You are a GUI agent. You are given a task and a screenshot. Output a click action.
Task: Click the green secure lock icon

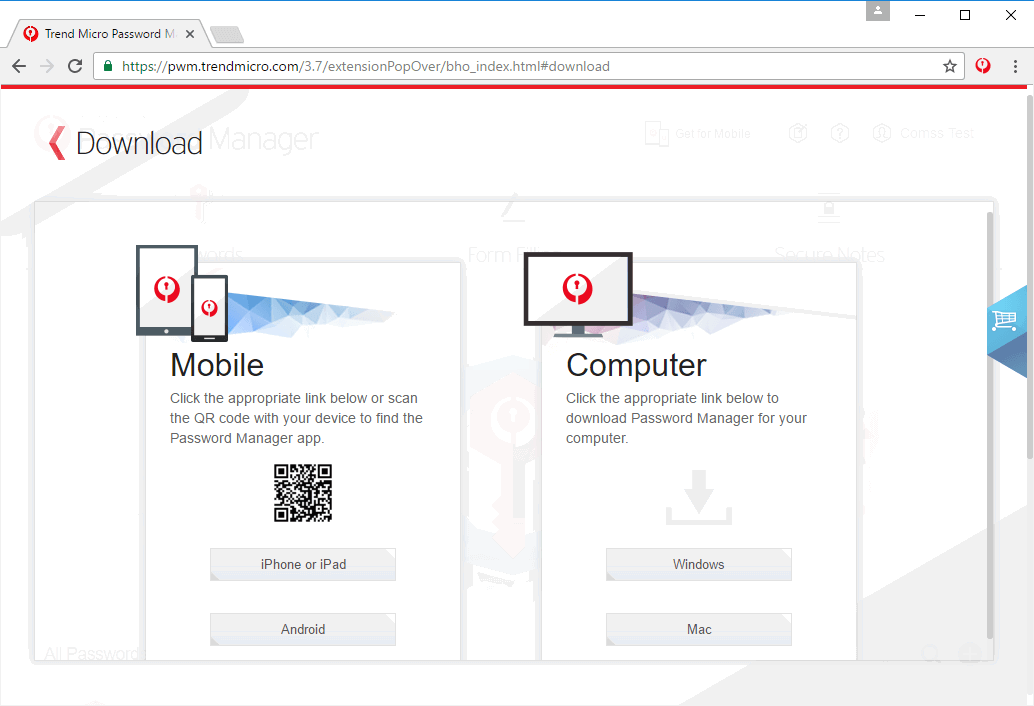(x=108, y=66)
